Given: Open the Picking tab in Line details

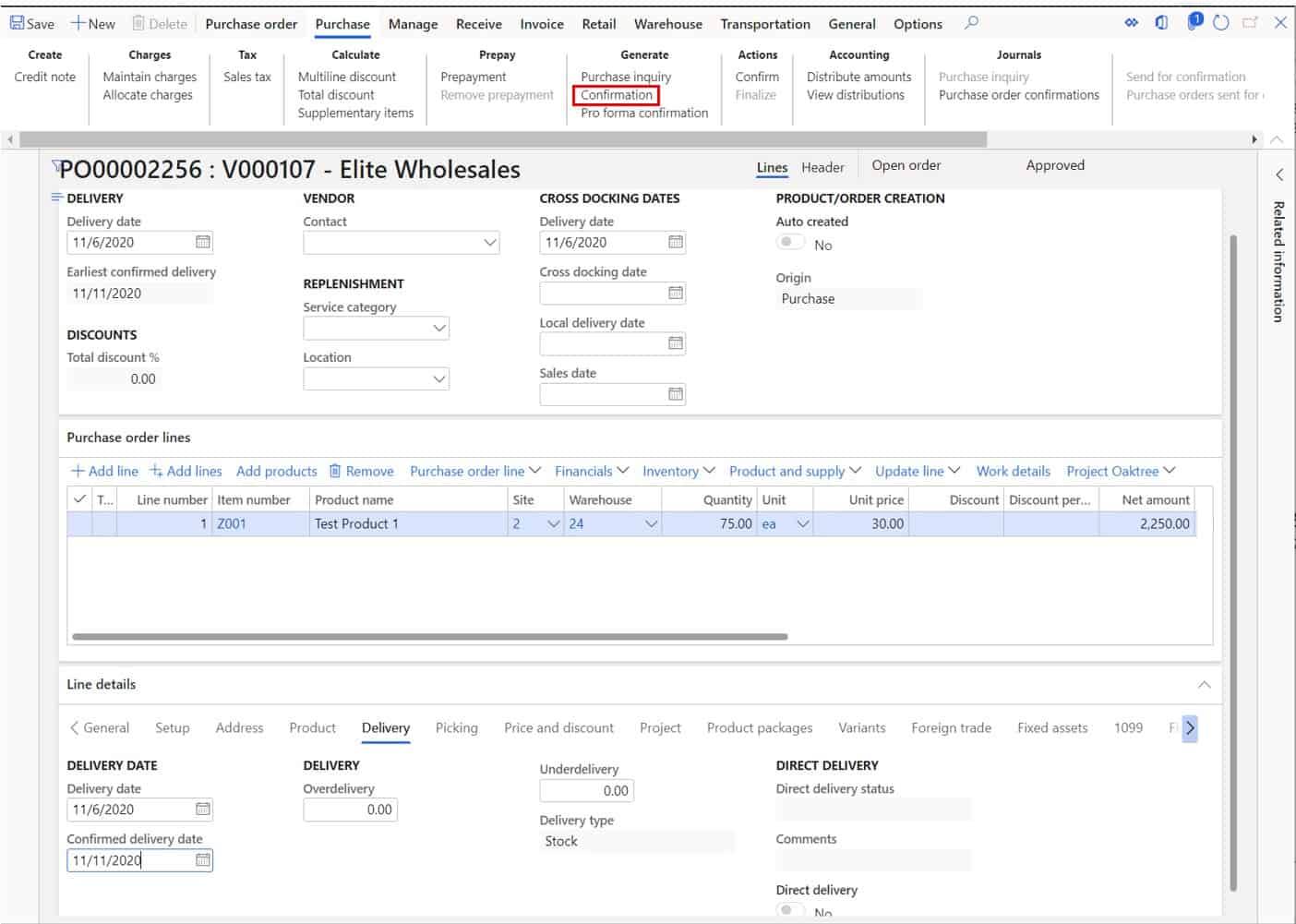Looking at the screenshot, I should click(x=456, y=727).
